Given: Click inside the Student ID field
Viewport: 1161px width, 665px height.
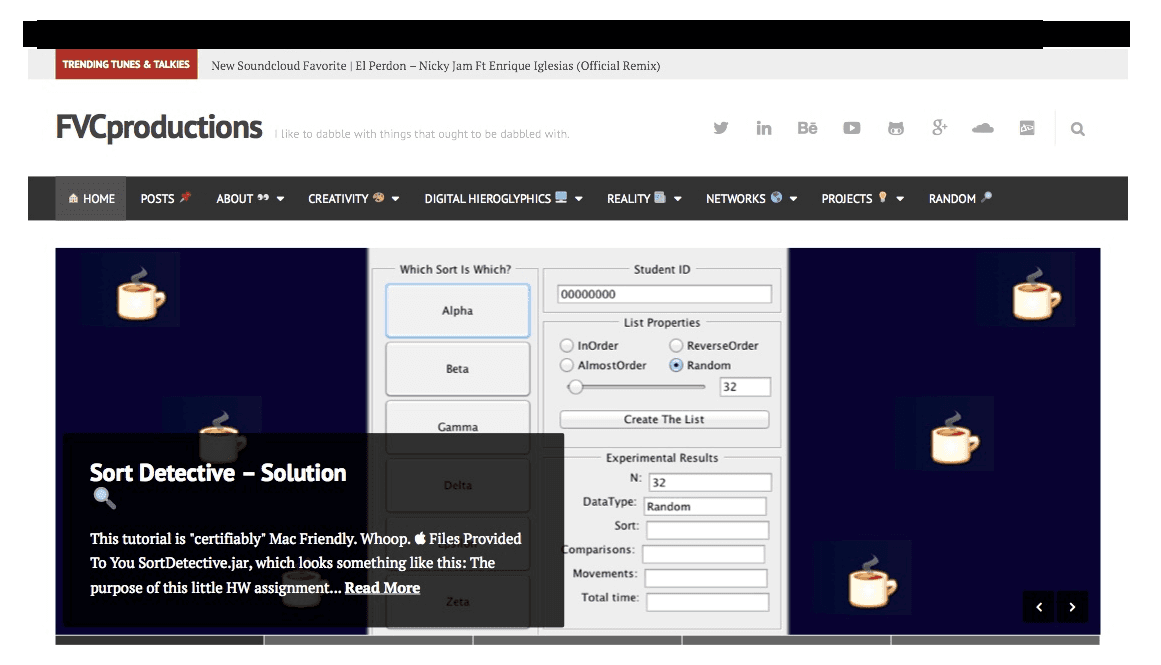Looking at the screenshot, I should [662, 293].
